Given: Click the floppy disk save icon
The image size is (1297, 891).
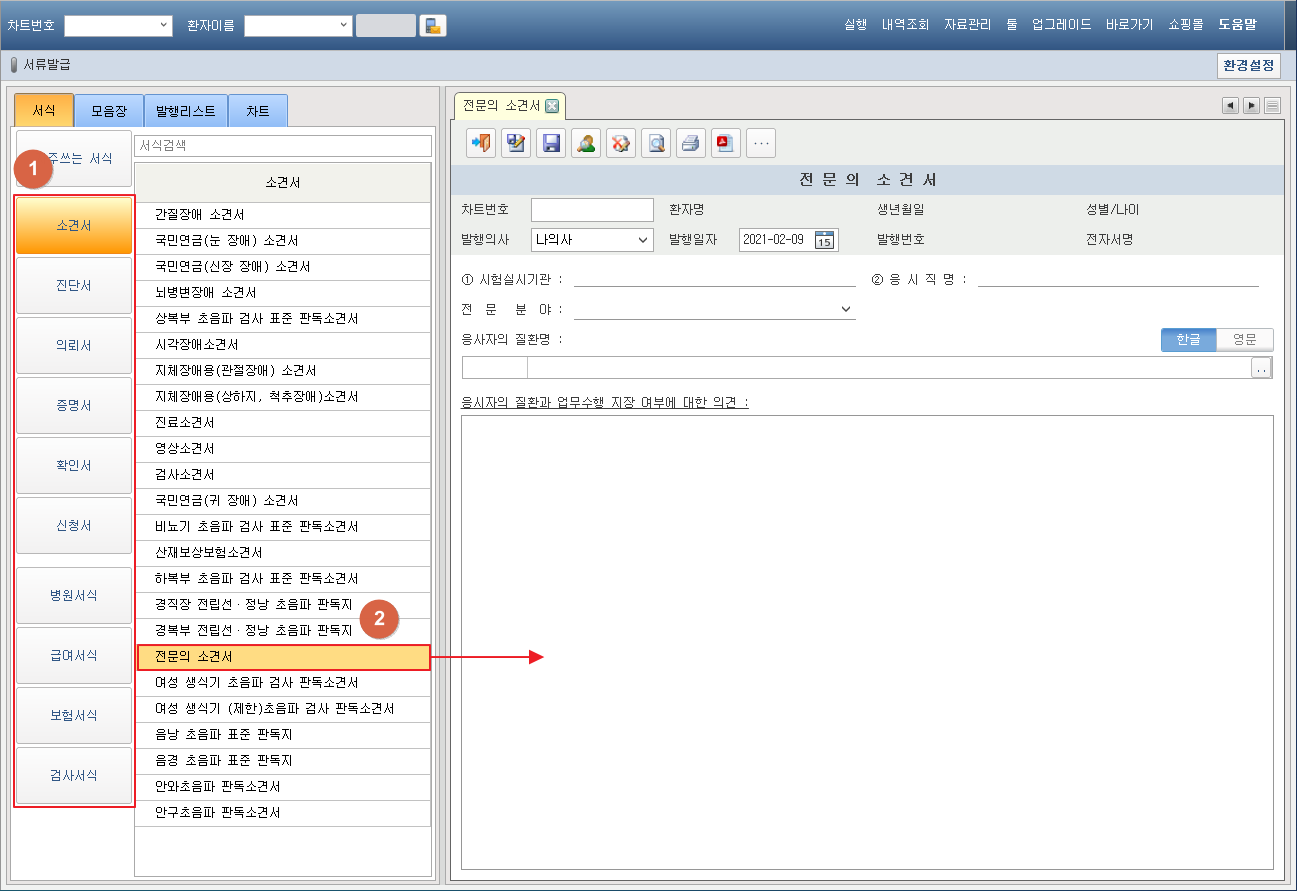Looking at the screenshot, I should [551, 143].
